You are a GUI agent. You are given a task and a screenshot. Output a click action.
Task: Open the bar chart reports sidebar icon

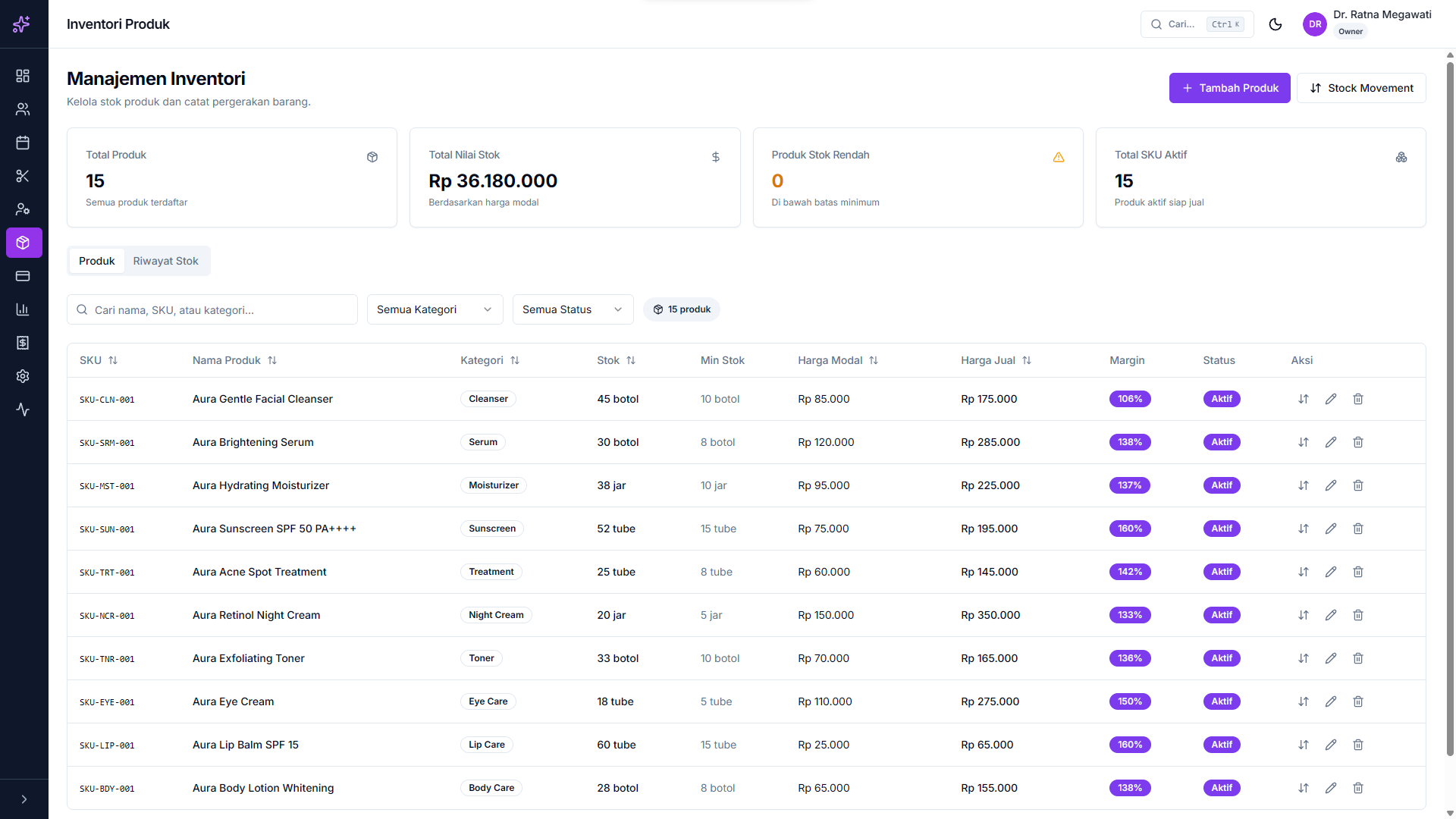pyautogui.click(x=23, y=309)
